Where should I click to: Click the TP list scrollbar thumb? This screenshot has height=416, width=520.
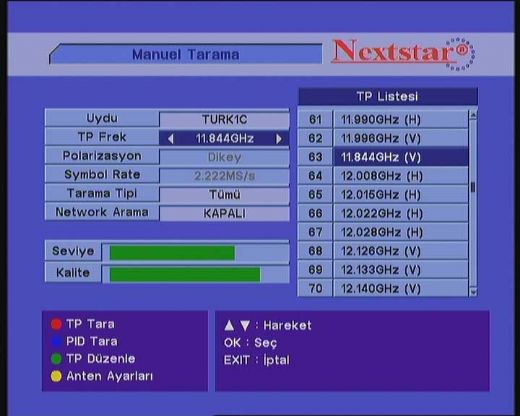click(x=473, y=187)
